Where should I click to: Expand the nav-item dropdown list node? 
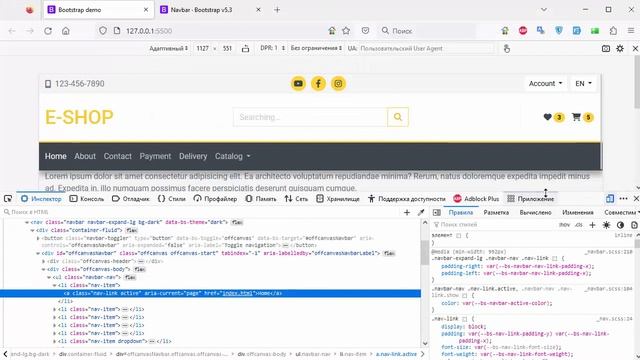tap(54, 341)
